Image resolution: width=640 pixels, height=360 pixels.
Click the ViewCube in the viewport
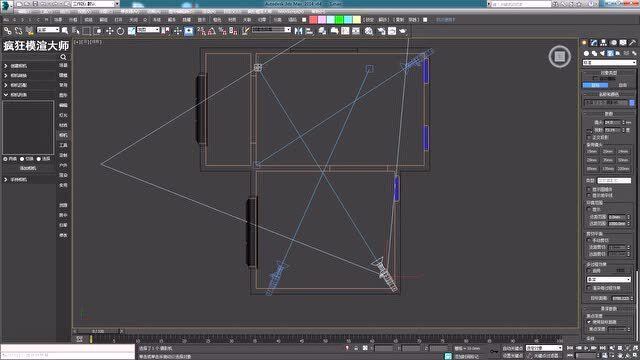click(x=560, y=56)
